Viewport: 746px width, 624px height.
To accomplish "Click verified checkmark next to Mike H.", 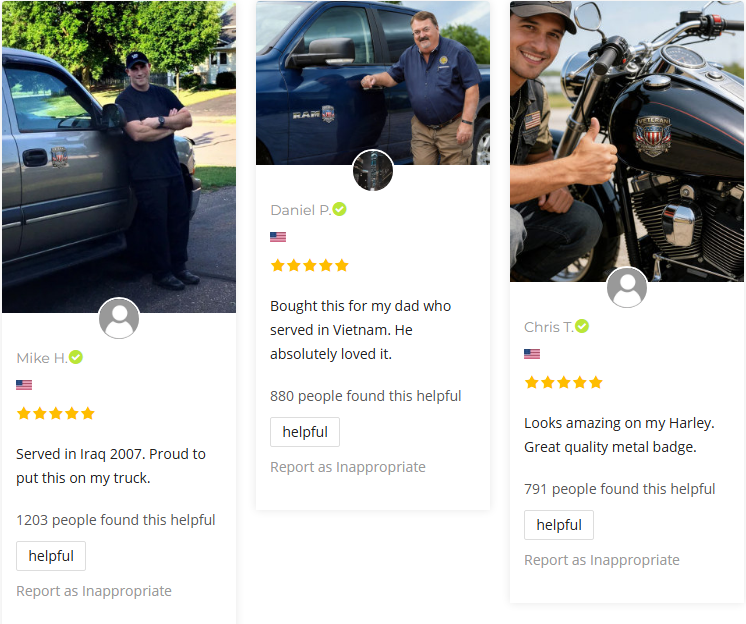I will (76, 357).
